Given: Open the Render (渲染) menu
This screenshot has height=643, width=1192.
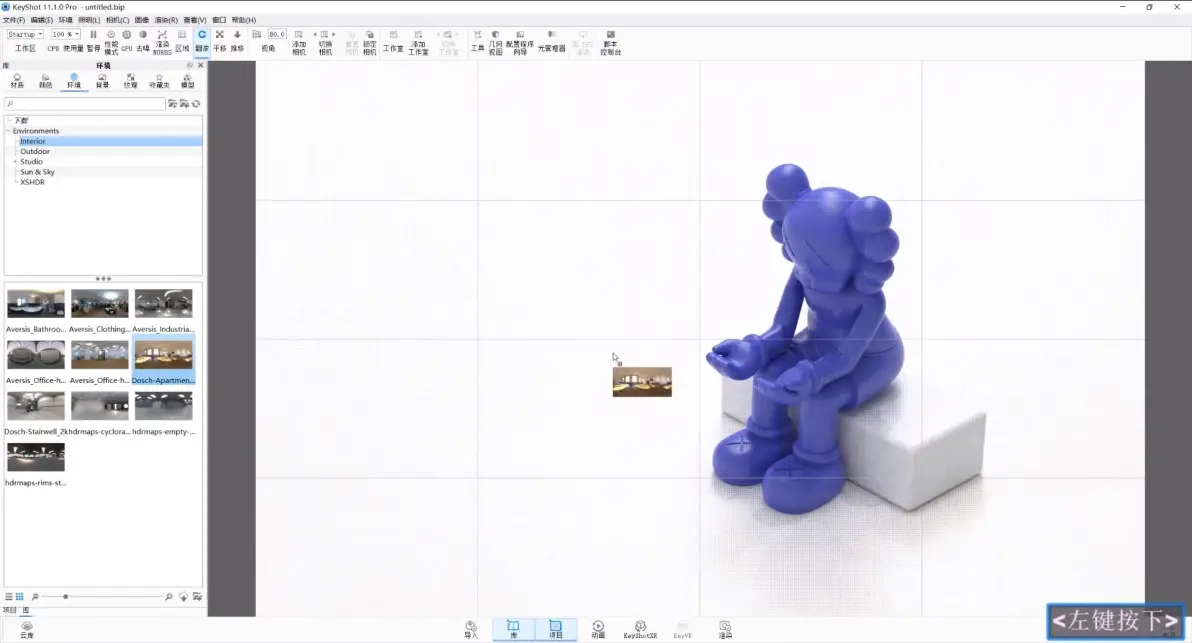Looking at the screenshot, I should pos(166,20).
